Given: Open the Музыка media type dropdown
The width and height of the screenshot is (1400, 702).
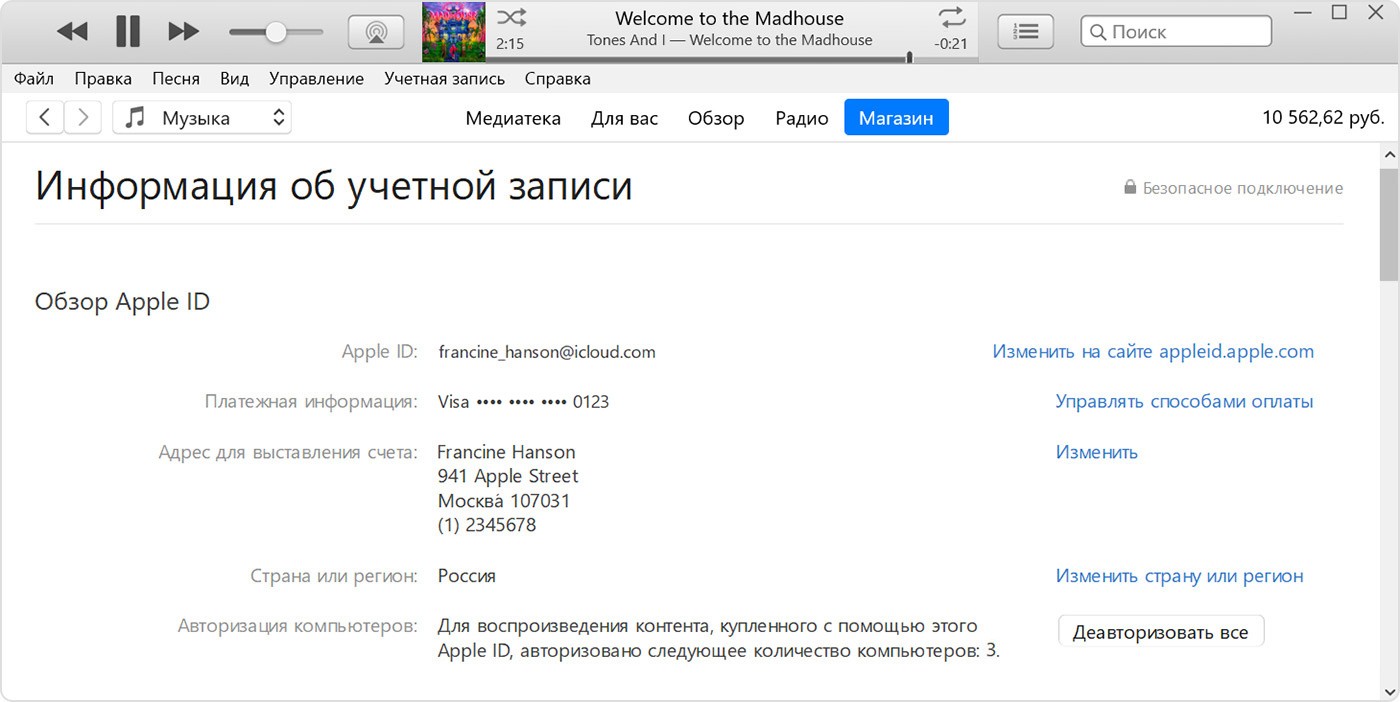Looking at the screenshot, I should 202,118.
